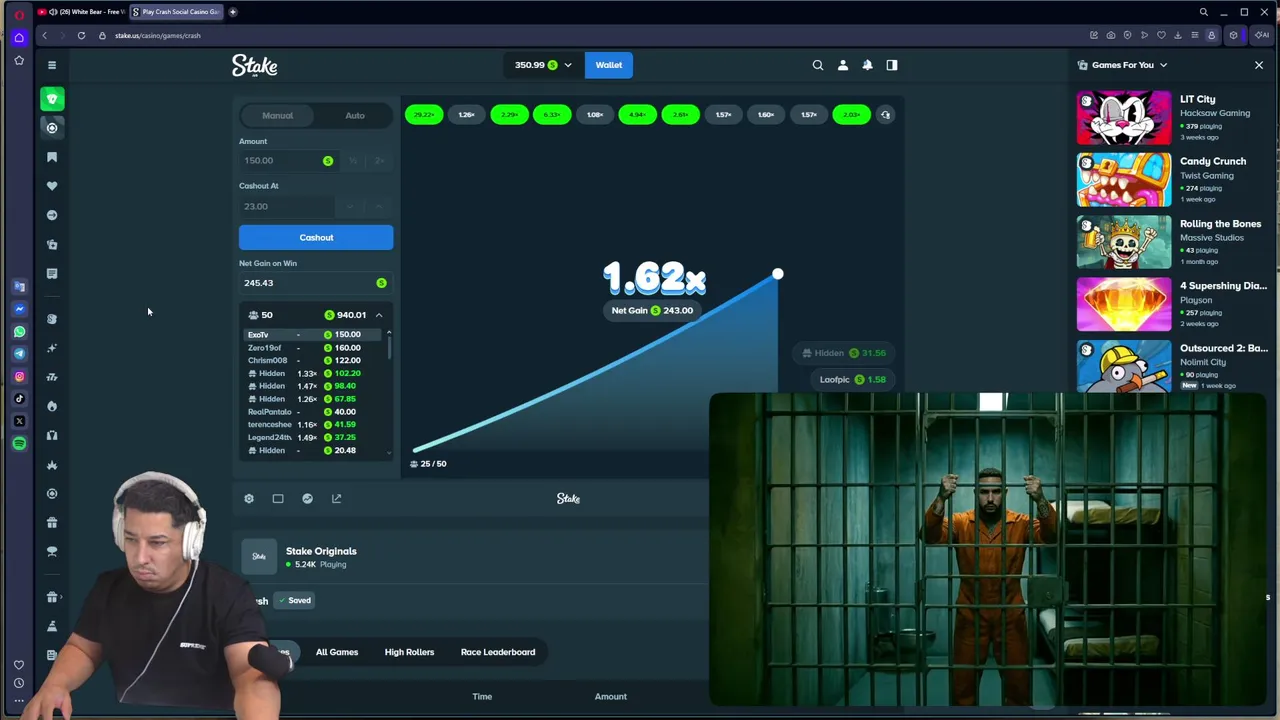This screenshot has height=720, width=1280.
Task: Click the pop-out trend arrow icon
Action: click(336, 498)
